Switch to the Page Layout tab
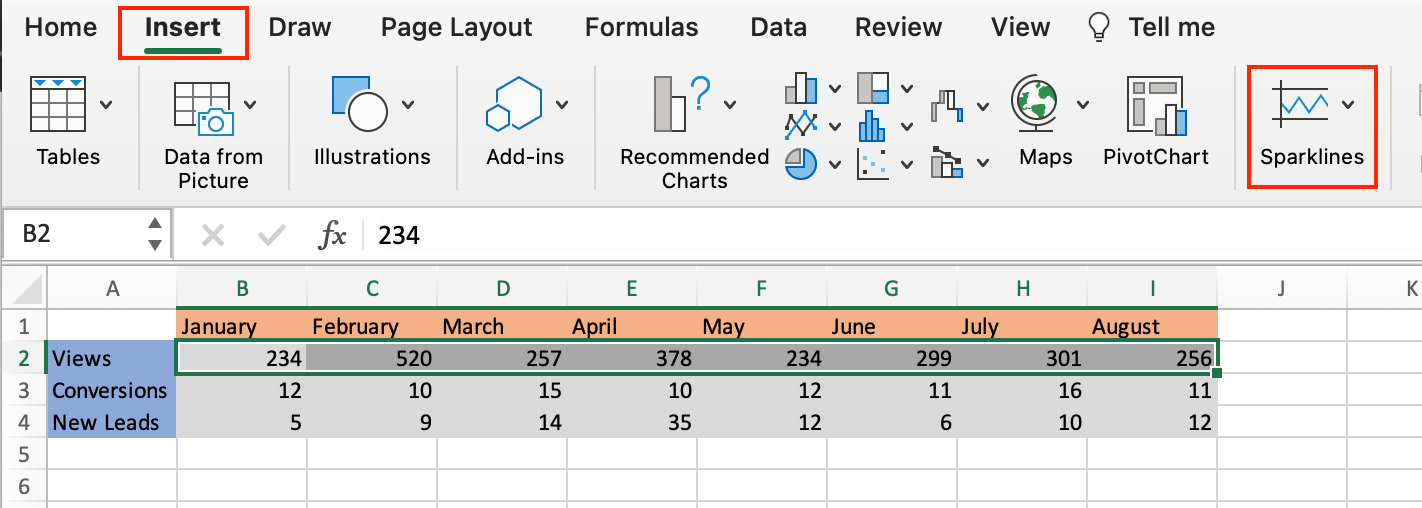 457,28
